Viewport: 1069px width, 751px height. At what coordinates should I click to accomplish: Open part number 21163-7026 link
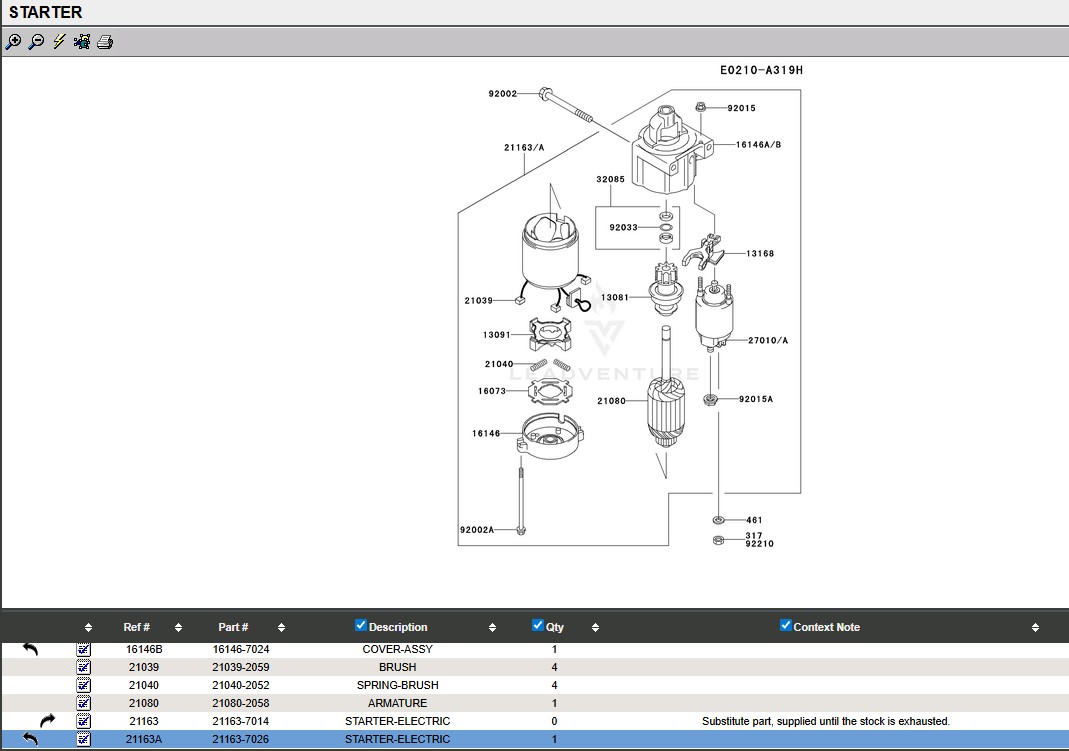240,739
